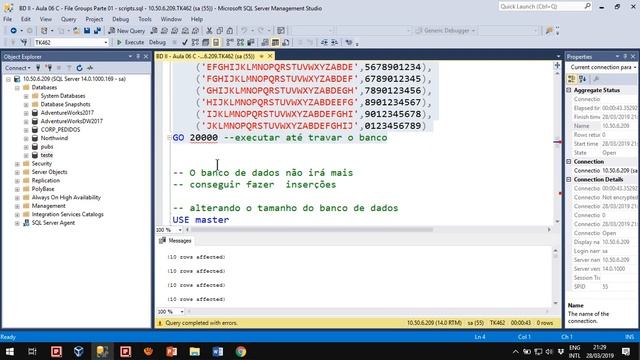Expand the CORP_PEDIDOS database node
The width and height of the screenshot is (640, 360).
26,130
